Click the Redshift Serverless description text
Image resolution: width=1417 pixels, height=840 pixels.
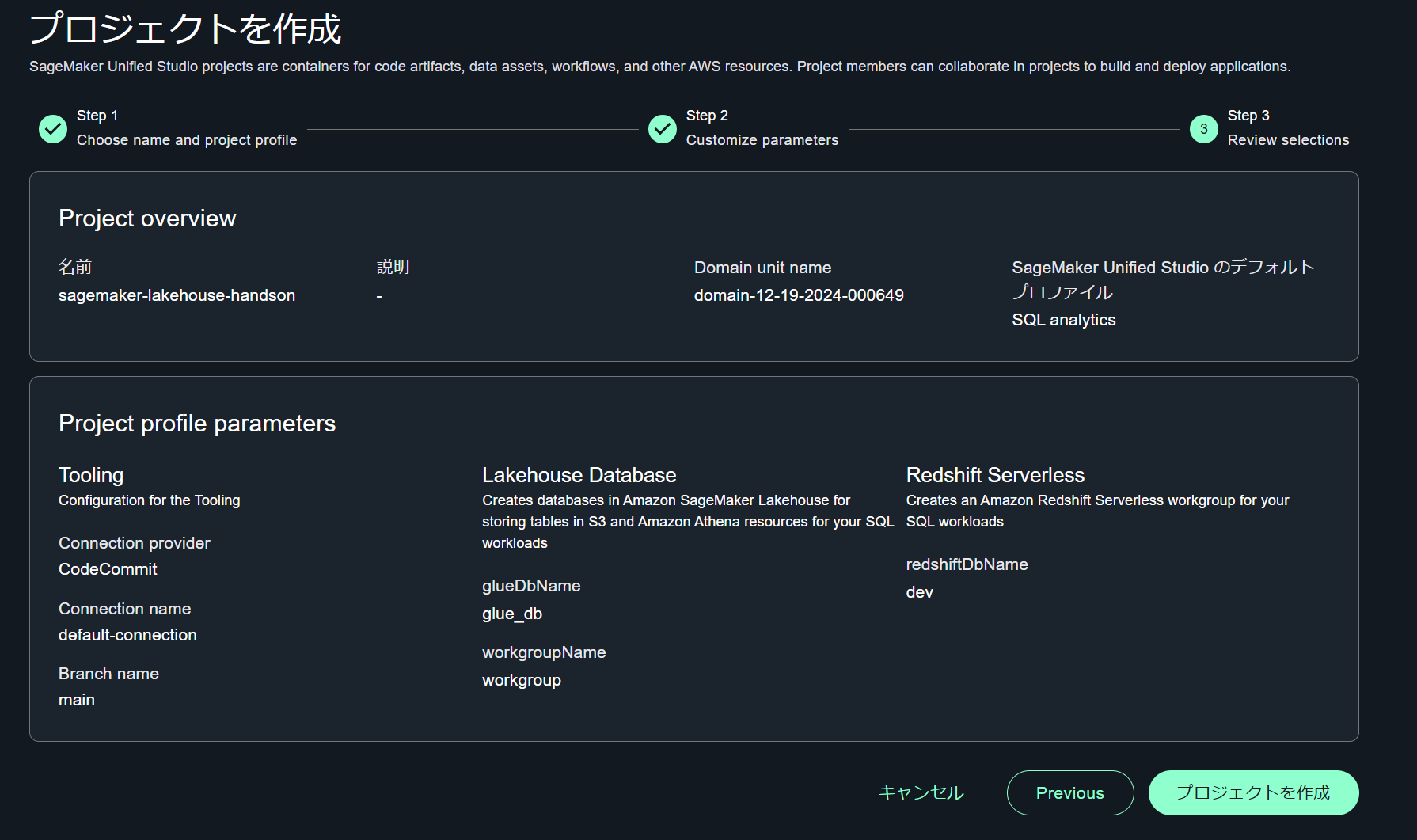click(x=1098, y=511)
